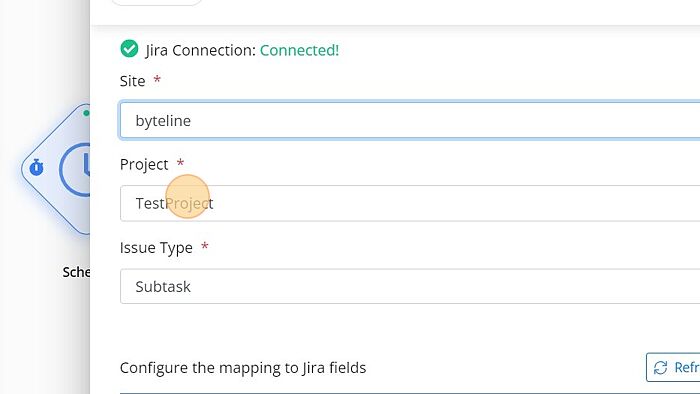This screenshot has height=394, width=700.
Task: Click the rounded button at panel top edge
Action: [156, 2]
